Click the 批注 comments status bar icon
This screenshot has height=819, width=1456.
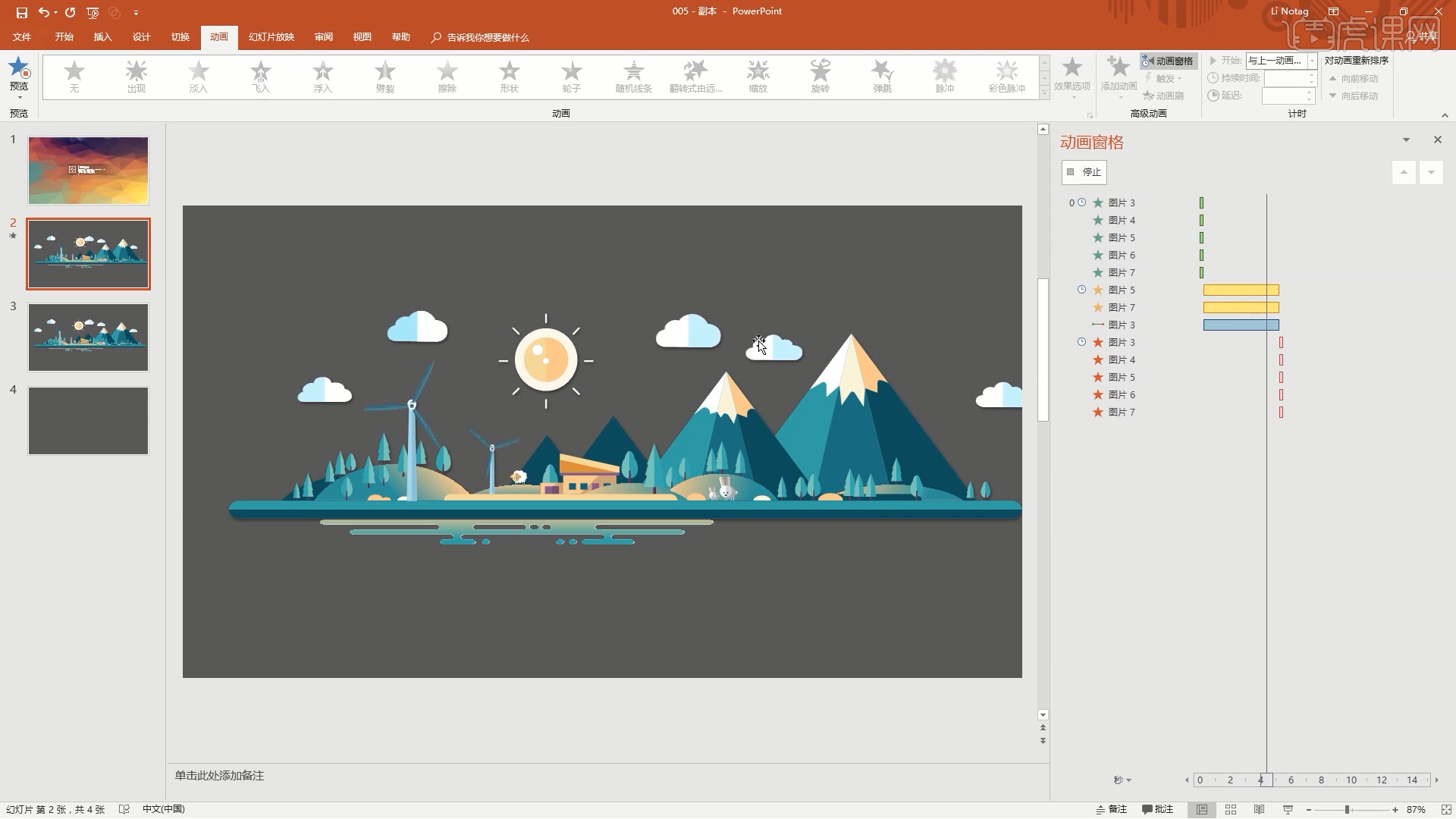[1158, 810]
